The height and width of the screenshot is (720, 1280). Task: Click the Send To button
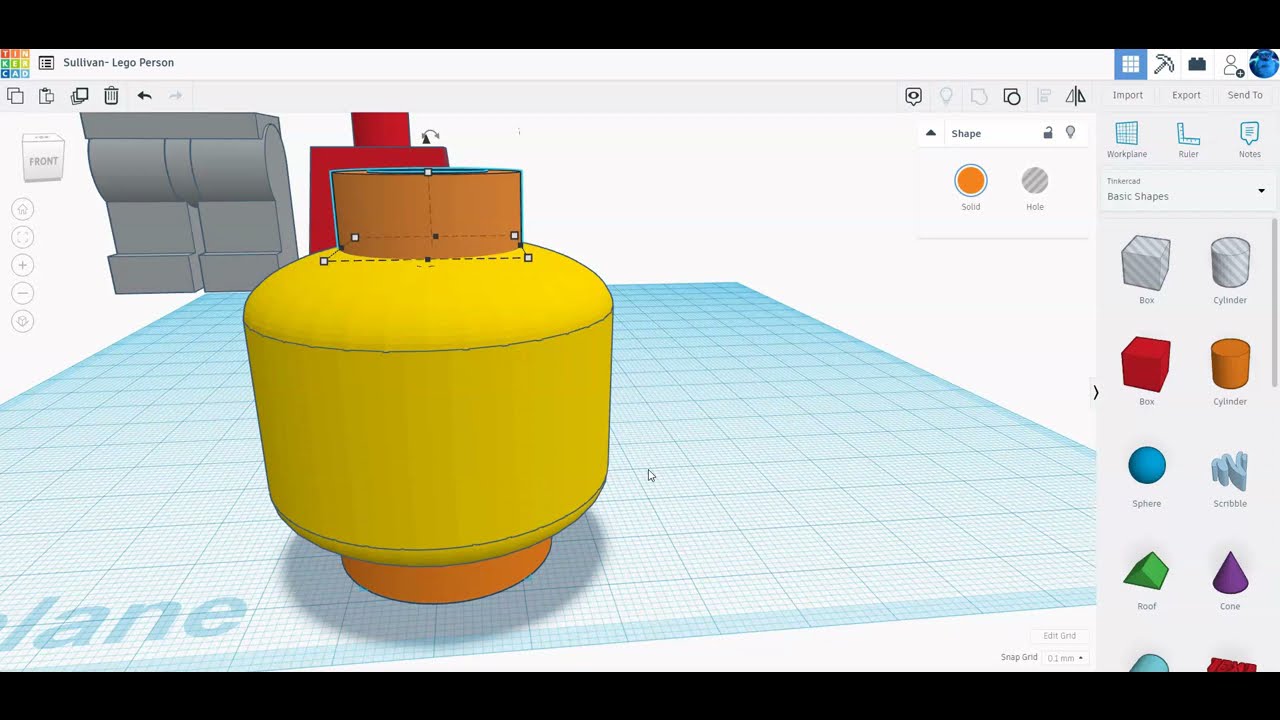[1245, 95]
